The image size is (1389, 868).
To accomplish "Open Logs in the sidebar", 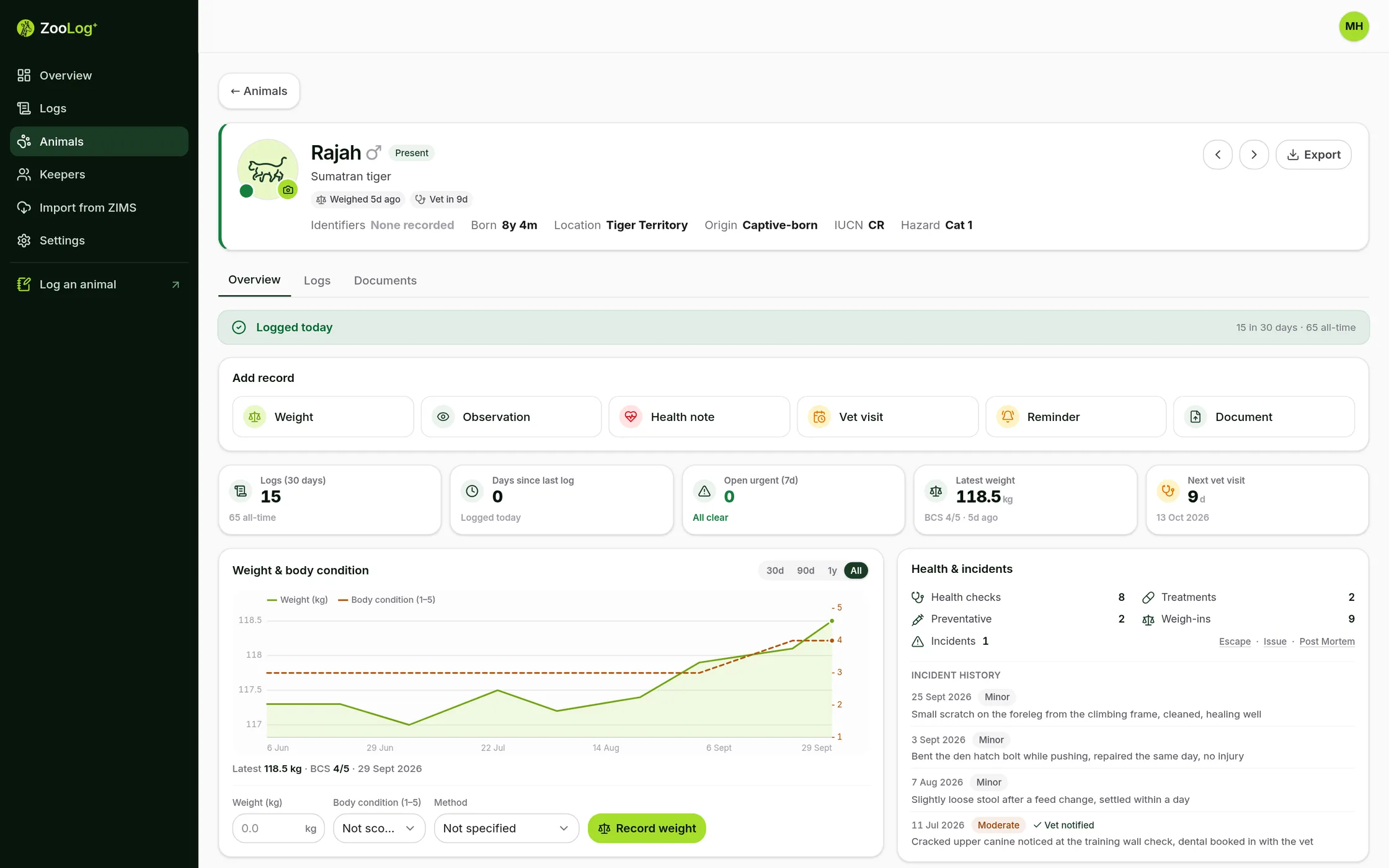I will pos(99,108).
